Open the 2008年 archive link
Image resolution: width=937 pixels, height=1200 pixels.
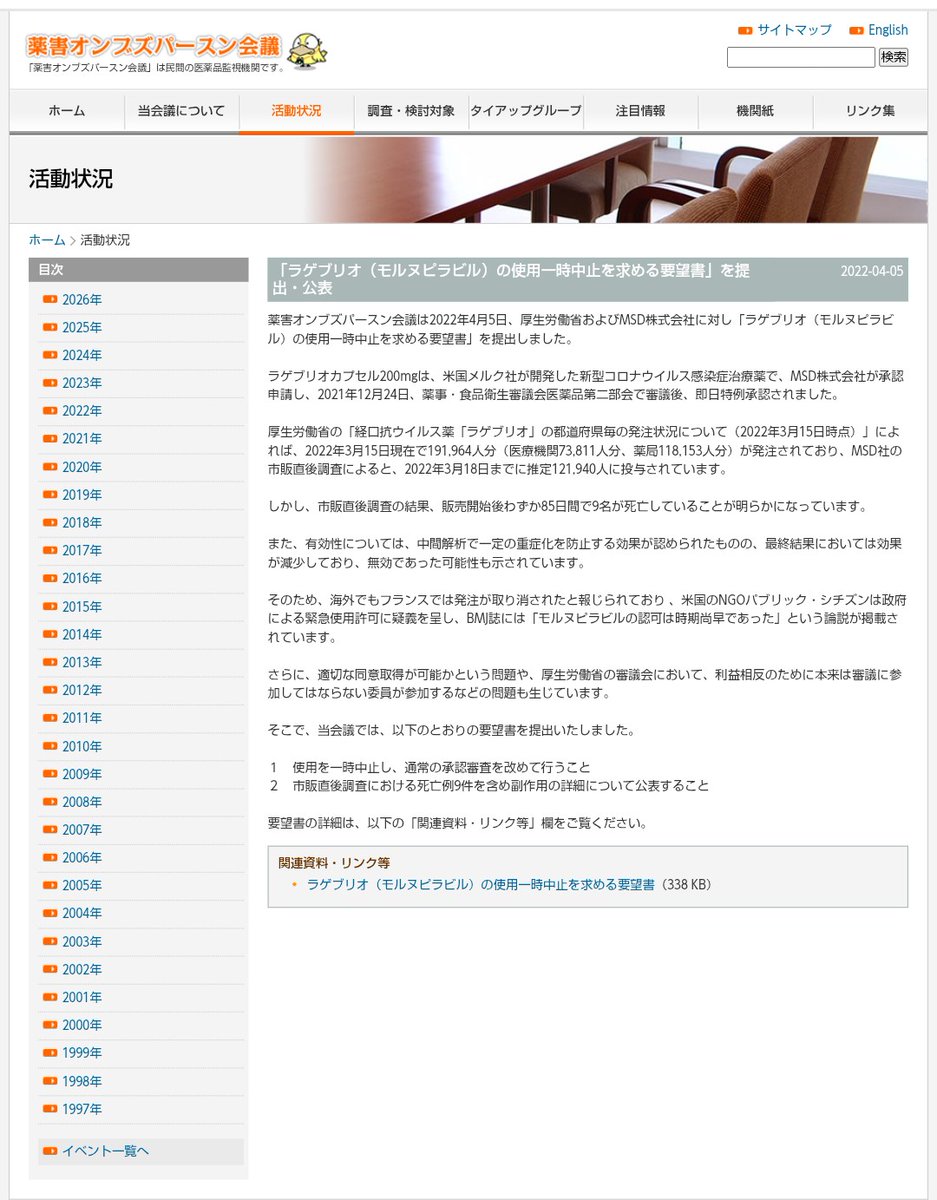[82, 802]
